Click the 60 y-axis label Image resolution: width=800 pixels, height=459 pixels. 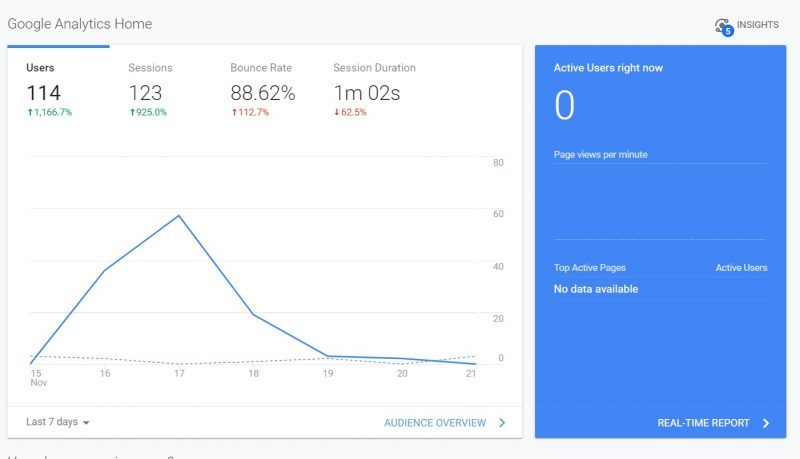point(498,214)
